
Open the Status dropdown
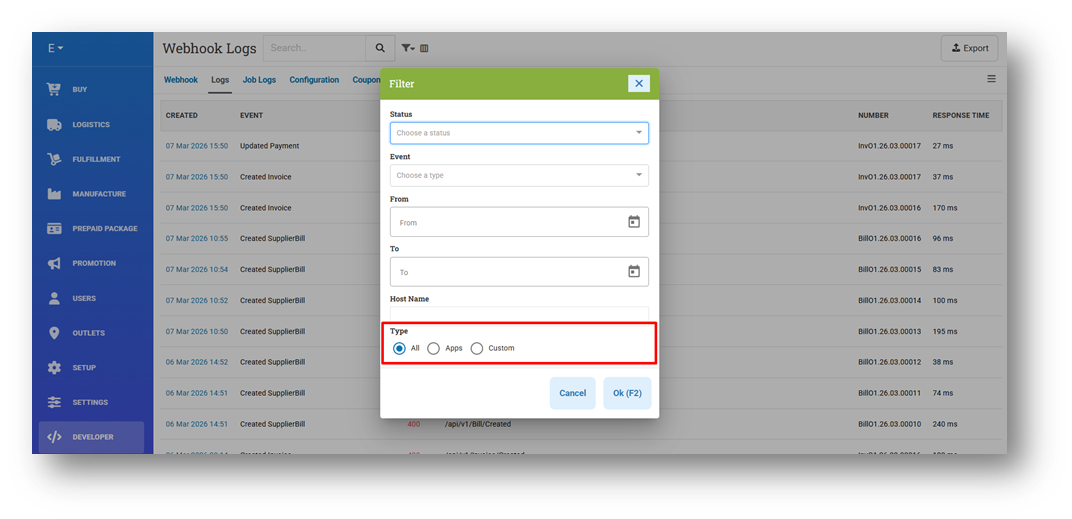pyautogui.click(x=519, y=133)
